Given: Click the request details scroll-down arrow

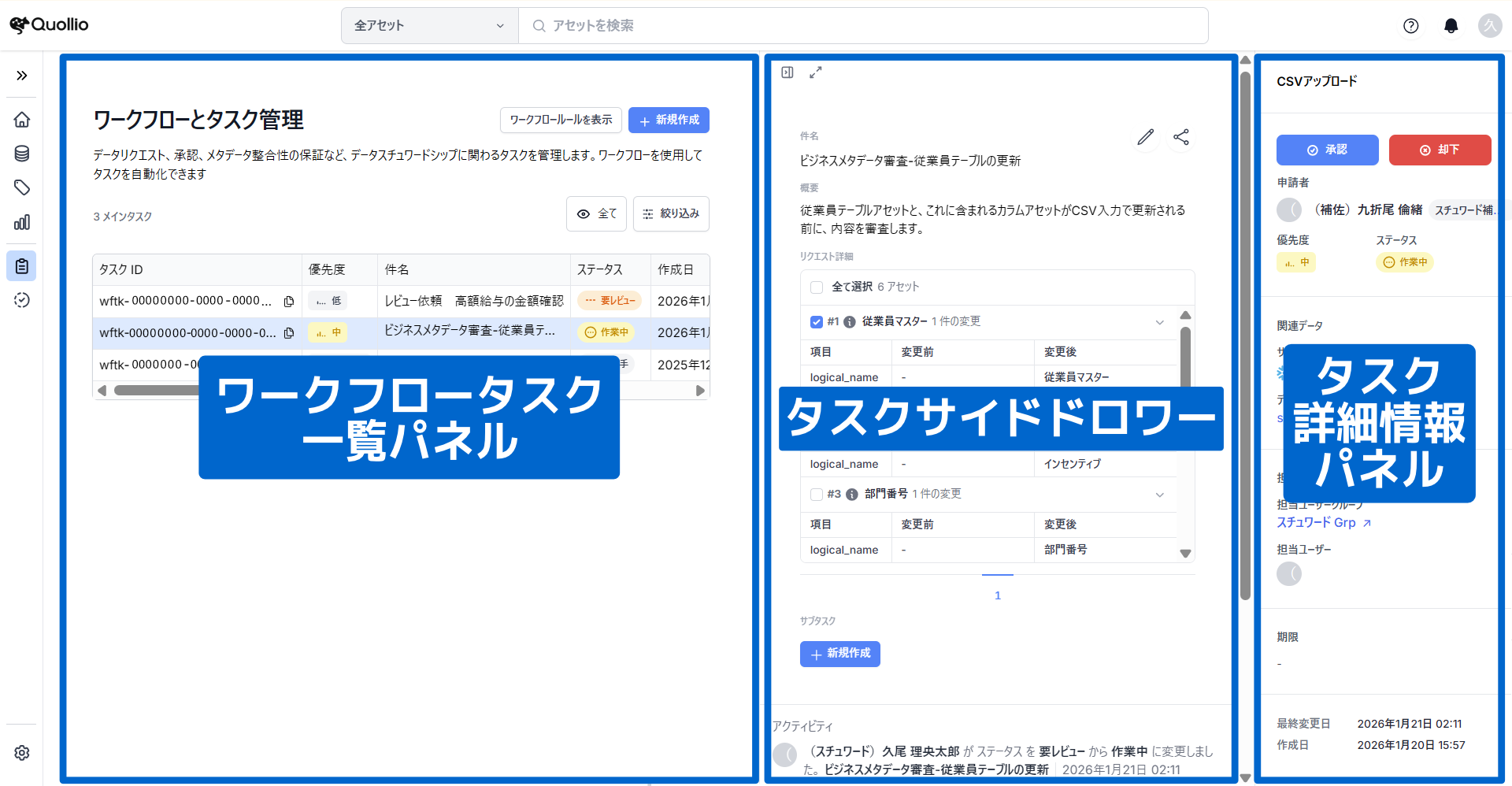Looking at the screenshot, I should 1185,554.
